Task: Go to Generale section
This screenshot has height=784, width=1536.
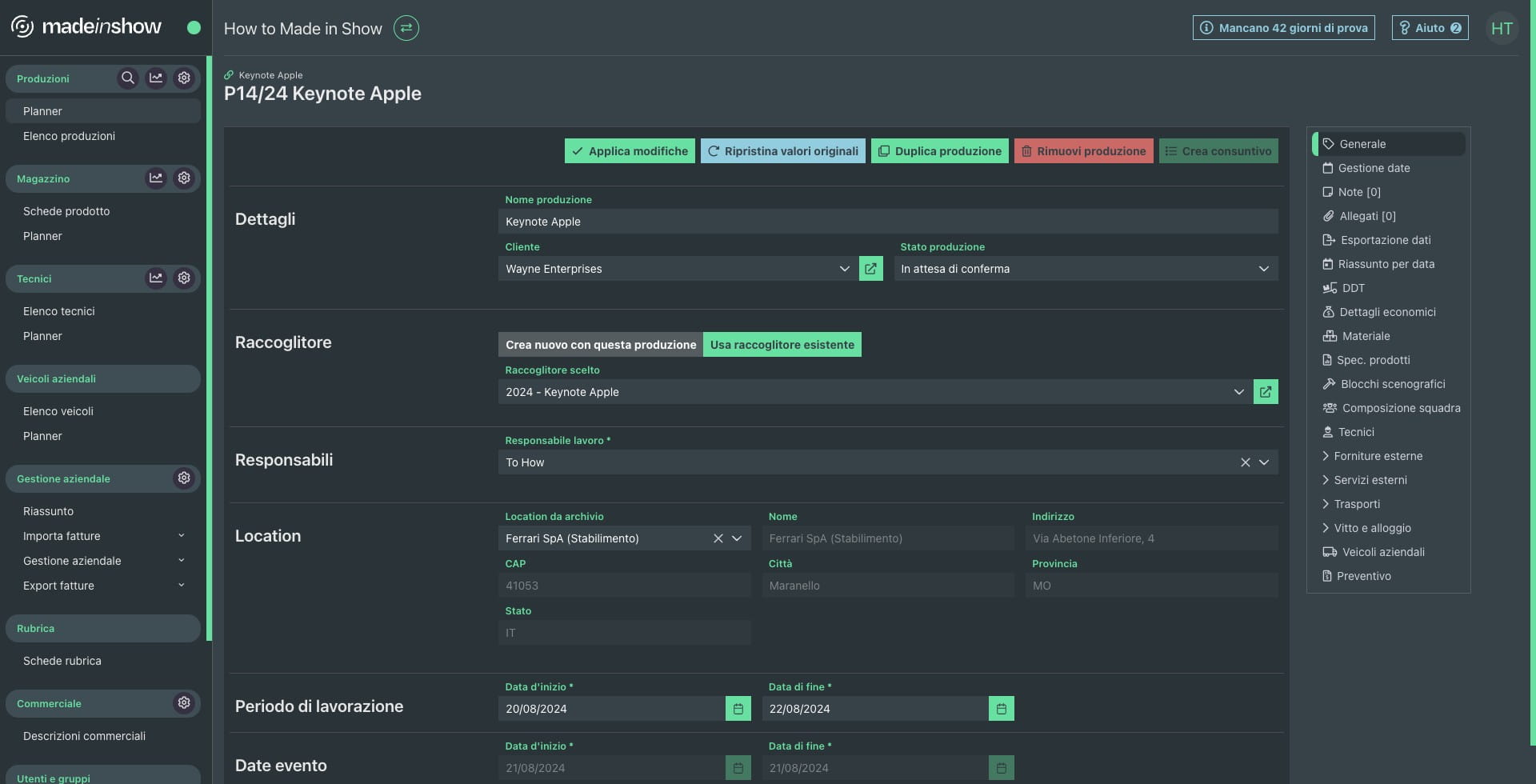Action: [1389, 144]
